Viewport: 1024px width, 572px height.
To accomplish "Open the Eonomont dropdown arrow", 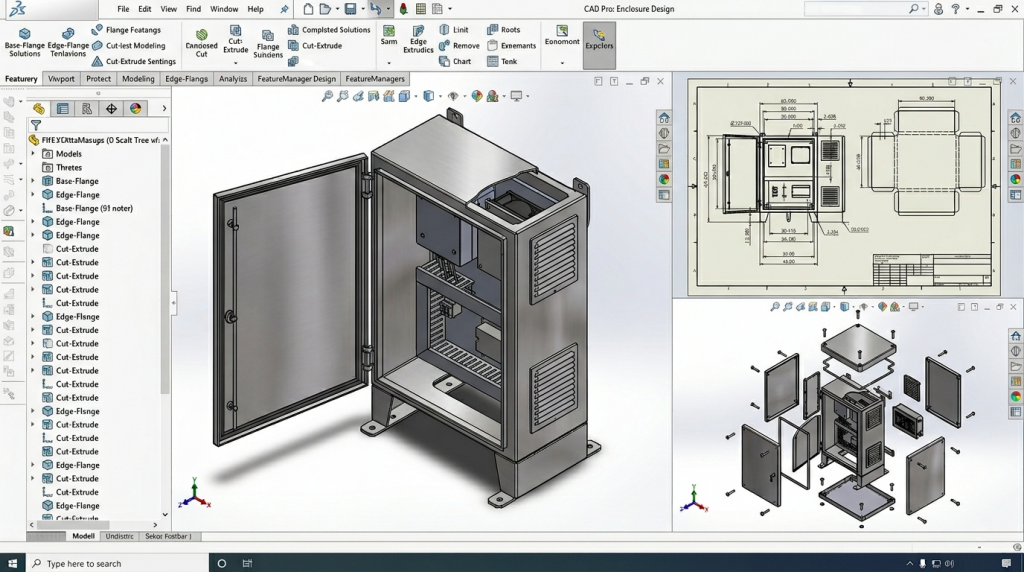I will pyautogui.click(x=562, y=63).
